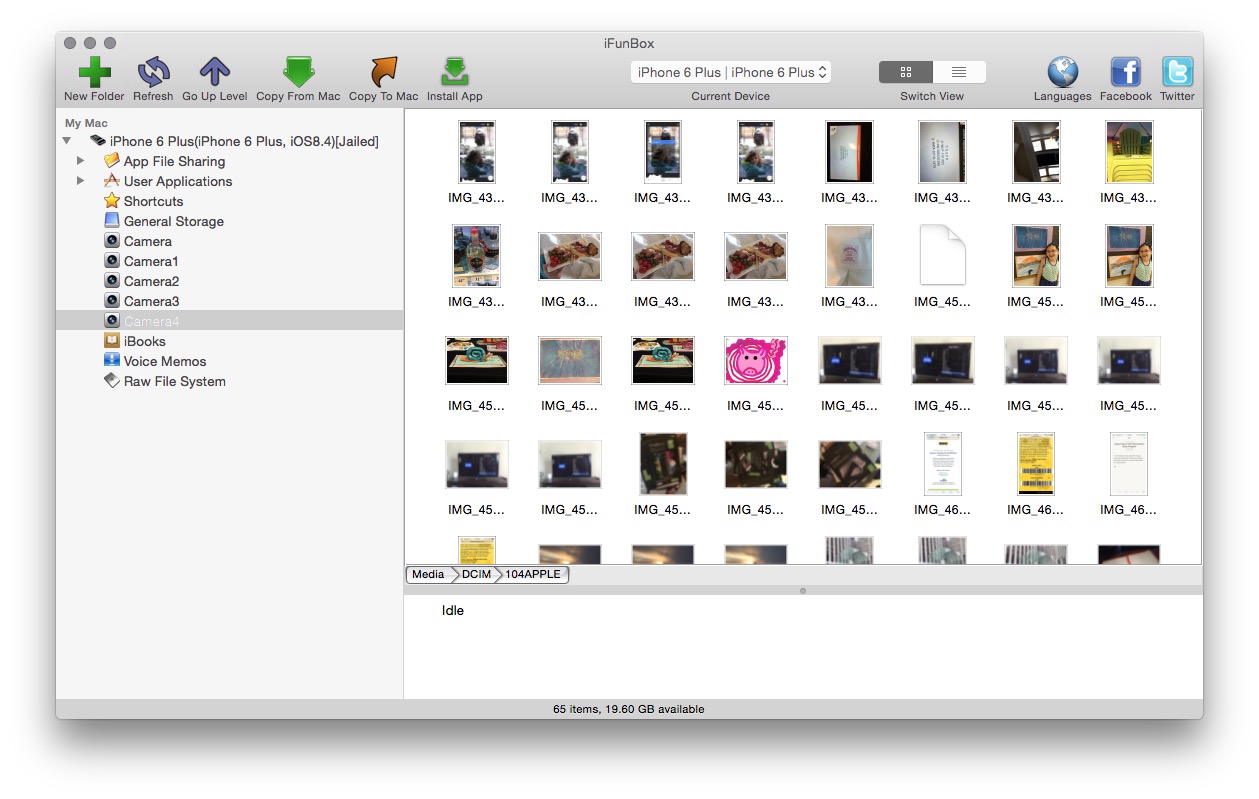Select Voice Memos in the sidebar
The image size is (1259, 799).
click(164, 361)
